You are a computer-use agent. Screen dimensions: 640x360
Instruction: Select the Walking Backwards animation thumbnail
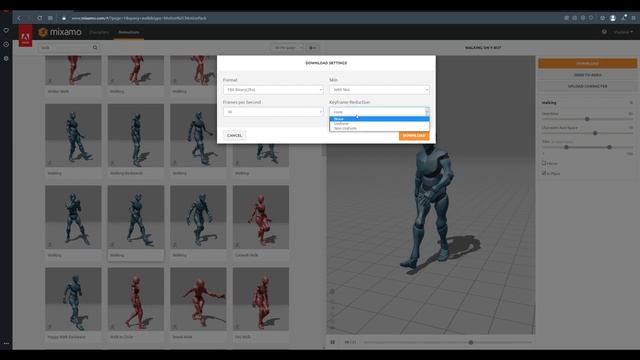[x=136, y=136]
